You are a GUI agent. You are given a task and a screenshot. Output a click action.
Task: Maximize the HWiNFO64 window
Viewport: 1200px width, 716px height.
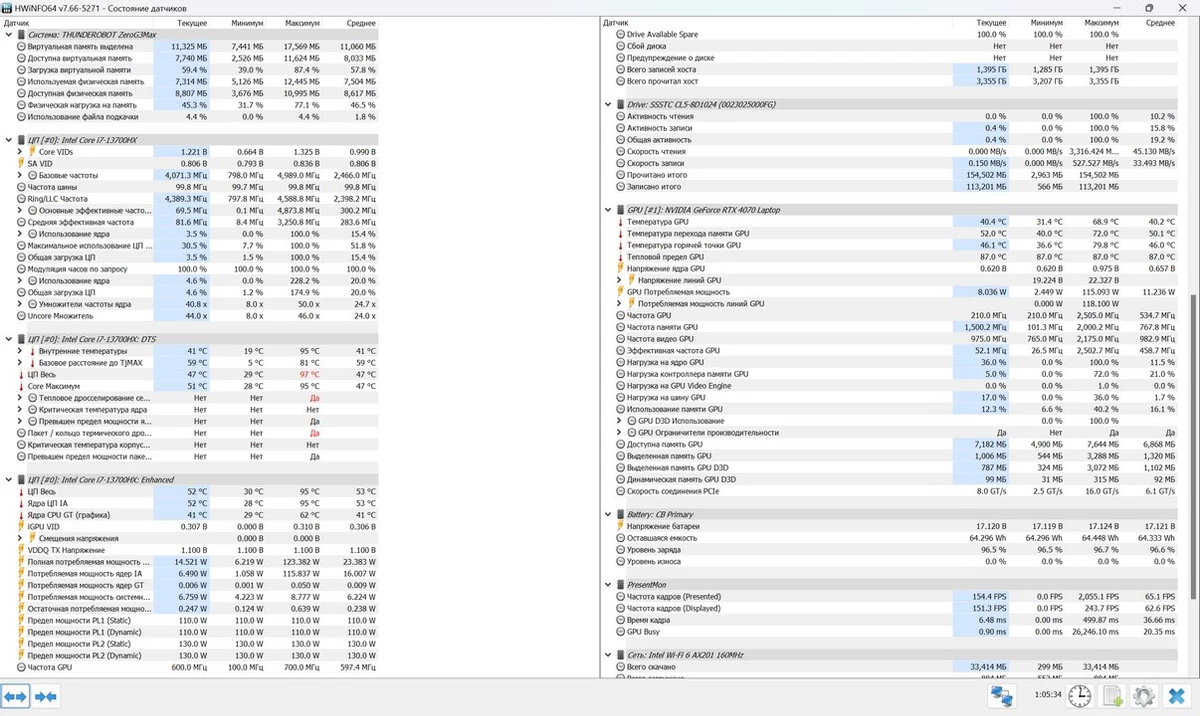pos(1150,7)
